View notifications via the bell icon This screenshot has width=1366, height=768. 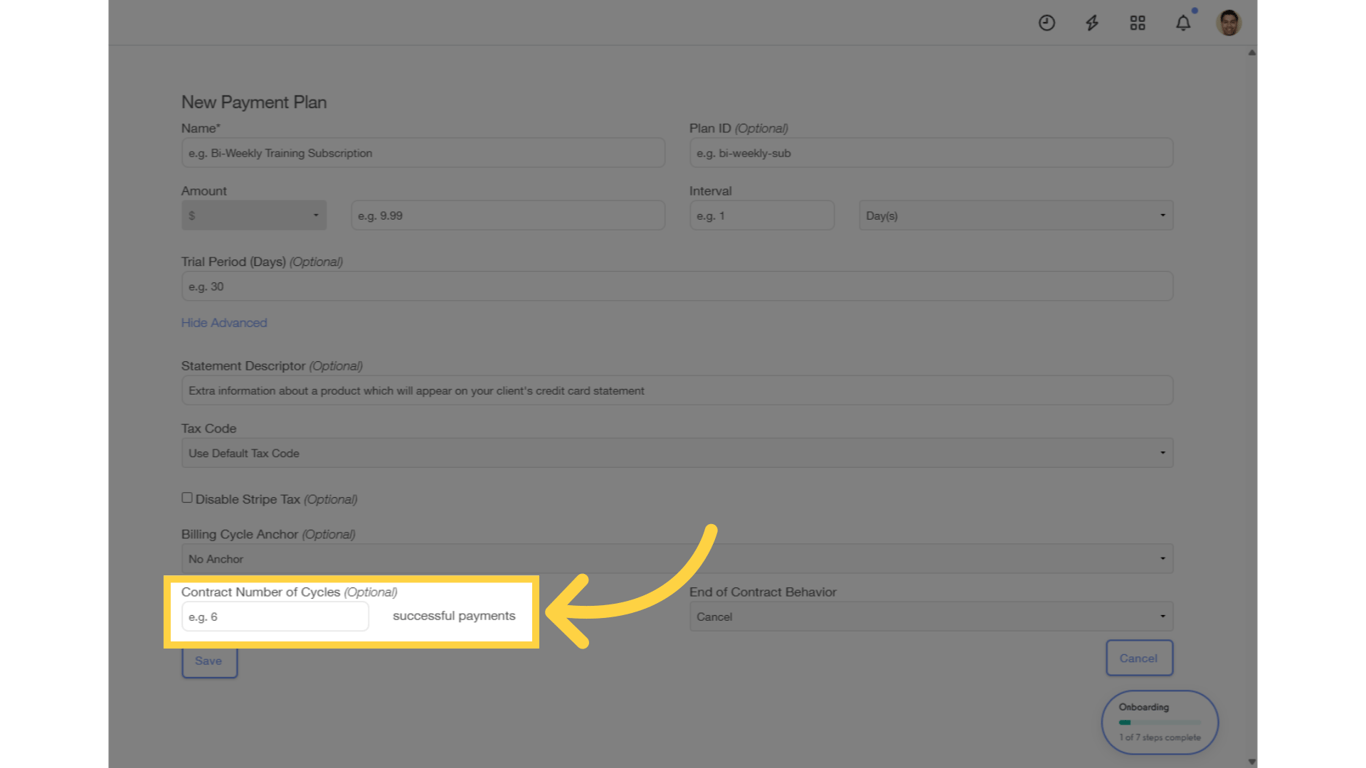coord(1183,22)
